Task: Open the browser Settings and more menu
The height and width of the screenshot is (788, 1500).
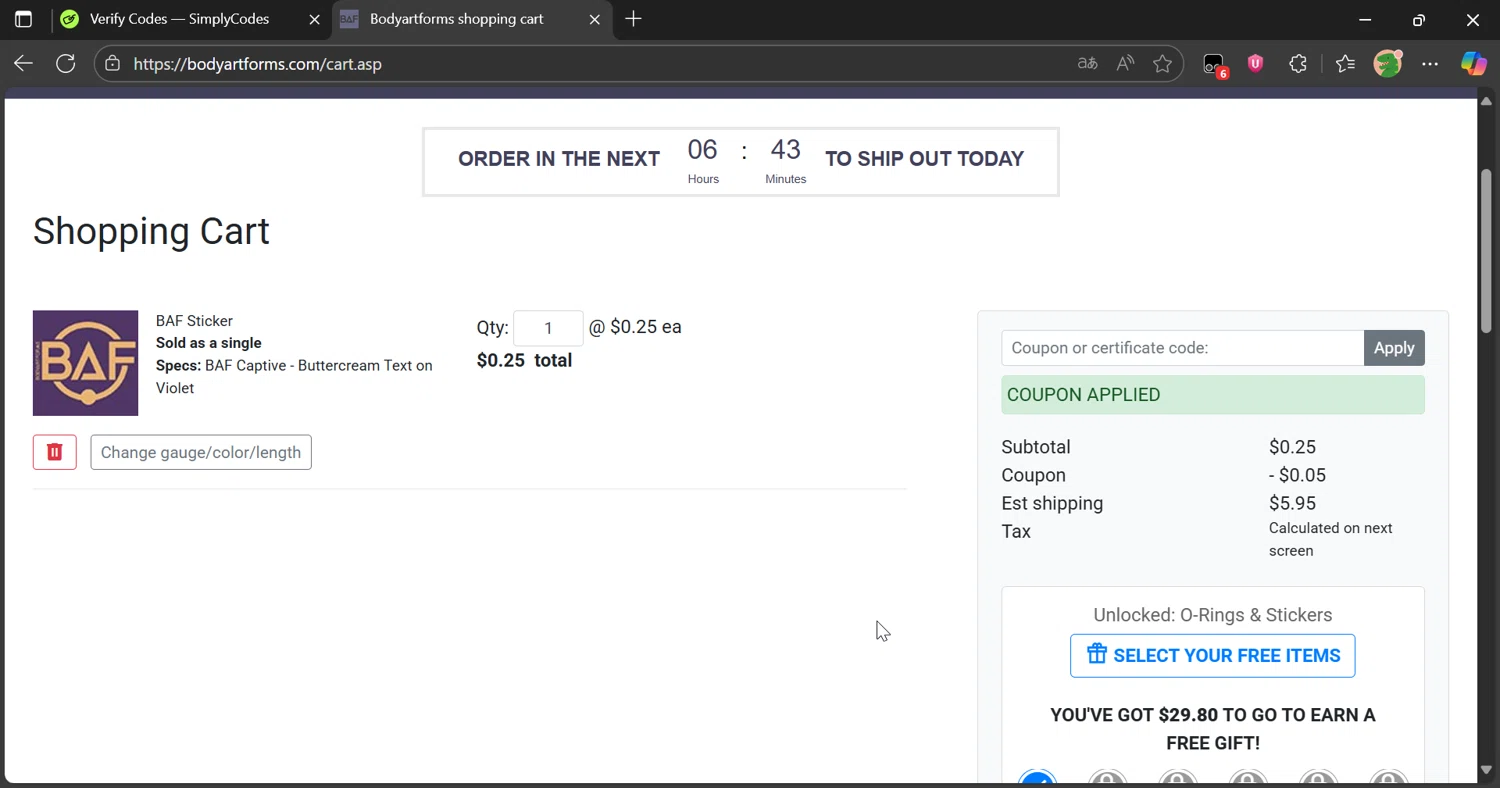Action: pyautogui.click(x=1430, y=64)
